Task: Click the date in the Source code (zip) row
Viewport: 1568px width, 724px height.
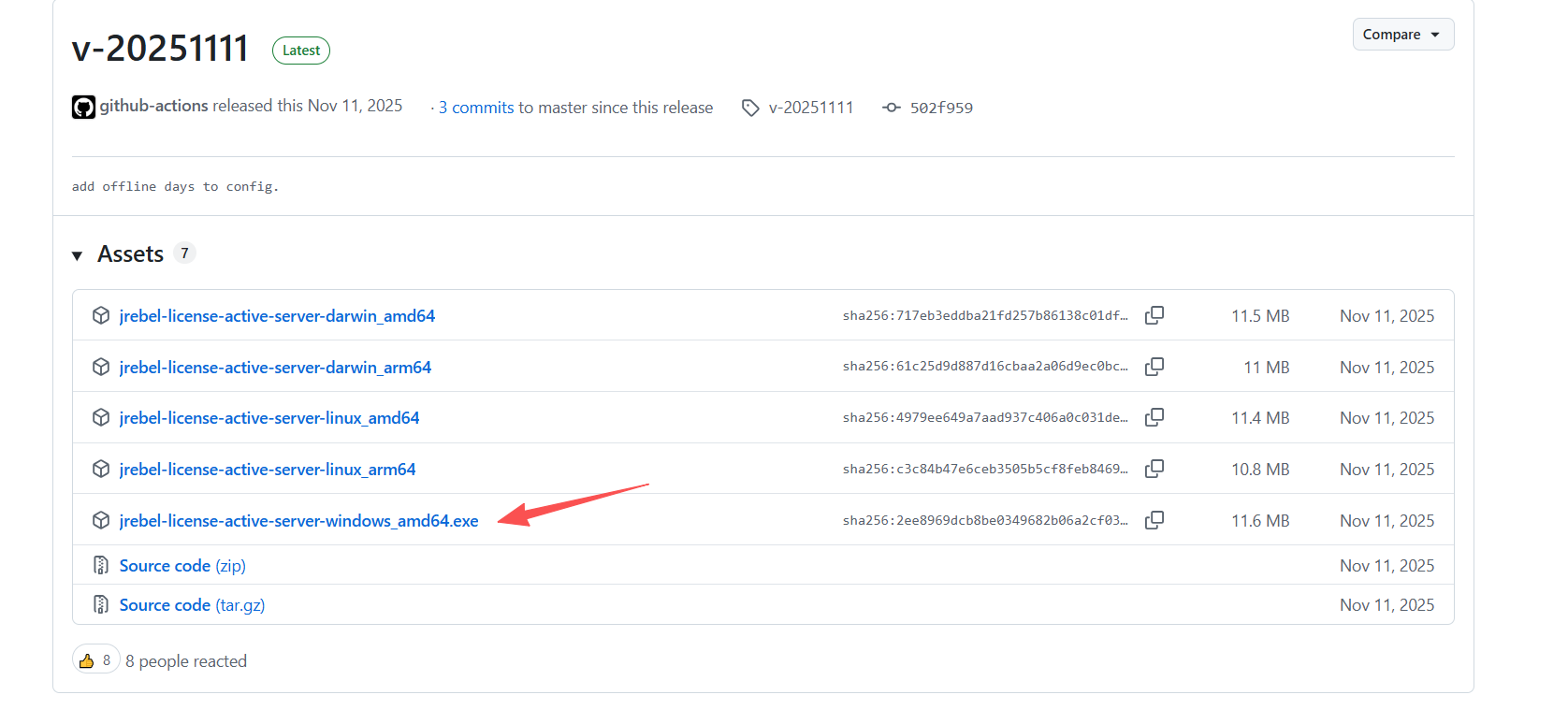Action: pos(1387,566)
